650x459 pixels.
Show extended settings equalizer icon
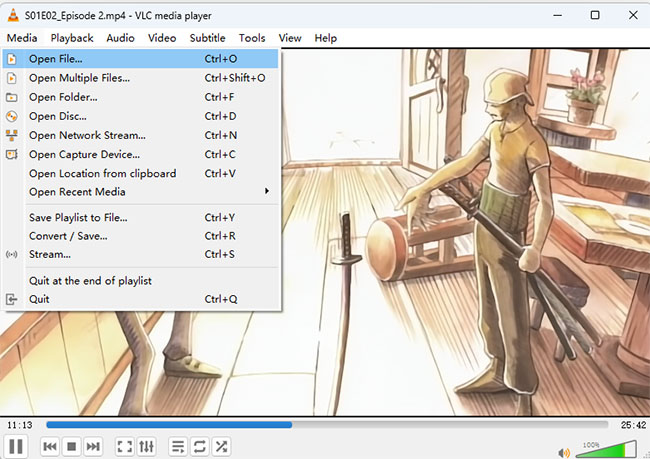(146, 447)
